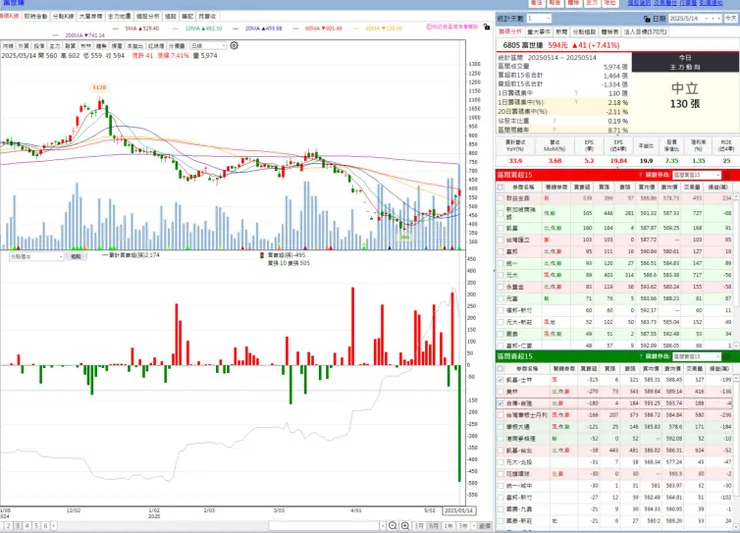Click the 20MA legend entry
The image size is (740, 533).
pos(257,28)
